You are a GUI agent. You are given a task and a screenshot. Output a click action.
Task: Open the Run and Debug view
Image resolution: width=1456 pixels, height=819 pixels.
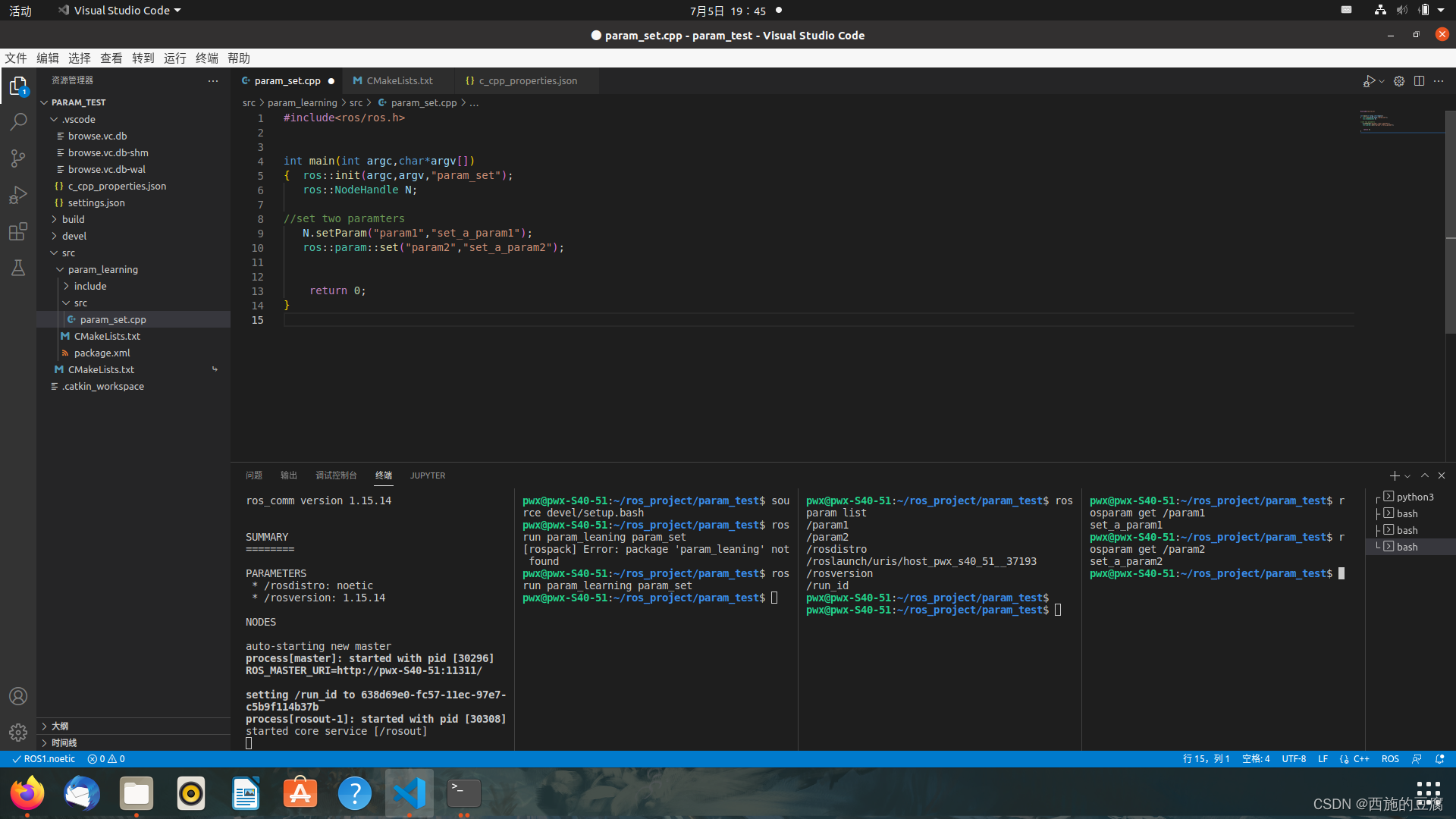[18, 195]
